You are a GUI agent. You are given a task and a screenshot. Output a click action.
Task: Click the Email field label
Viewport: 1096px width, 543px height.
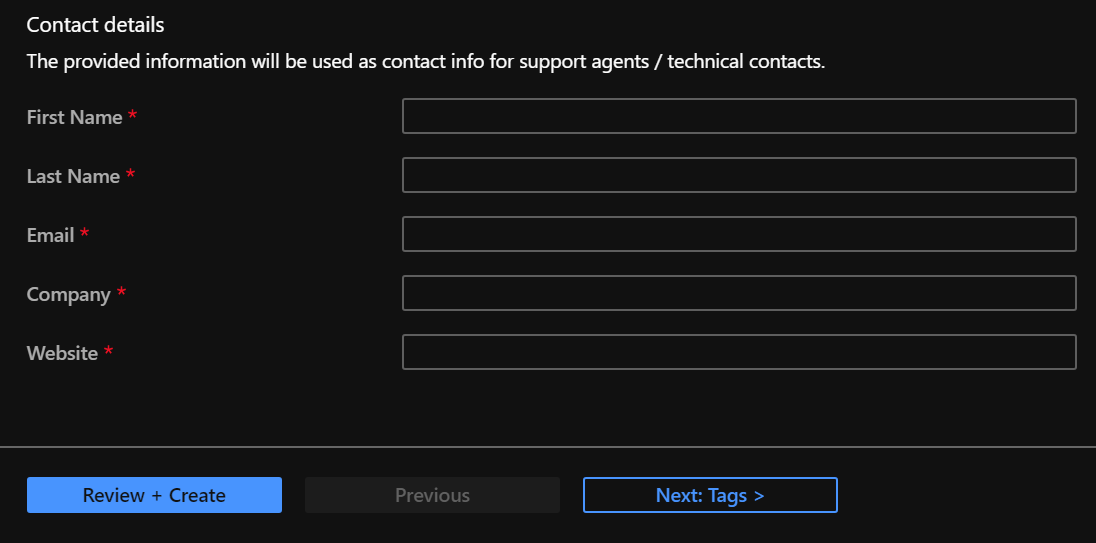(50, 236)
